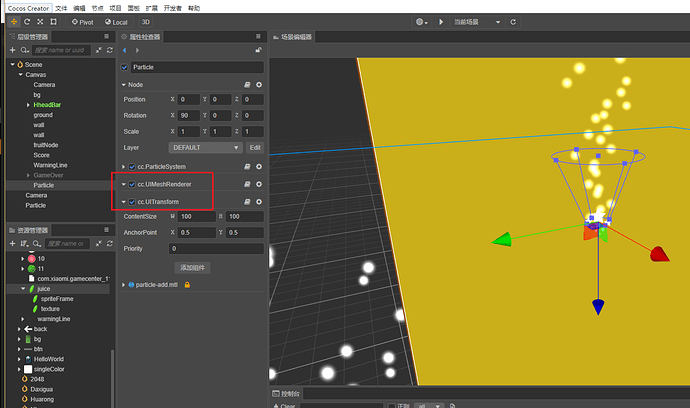This screenshot has height=408, width=690.
Task: Expand the cc.ParticleSystem component
Action: click(124, 167)
